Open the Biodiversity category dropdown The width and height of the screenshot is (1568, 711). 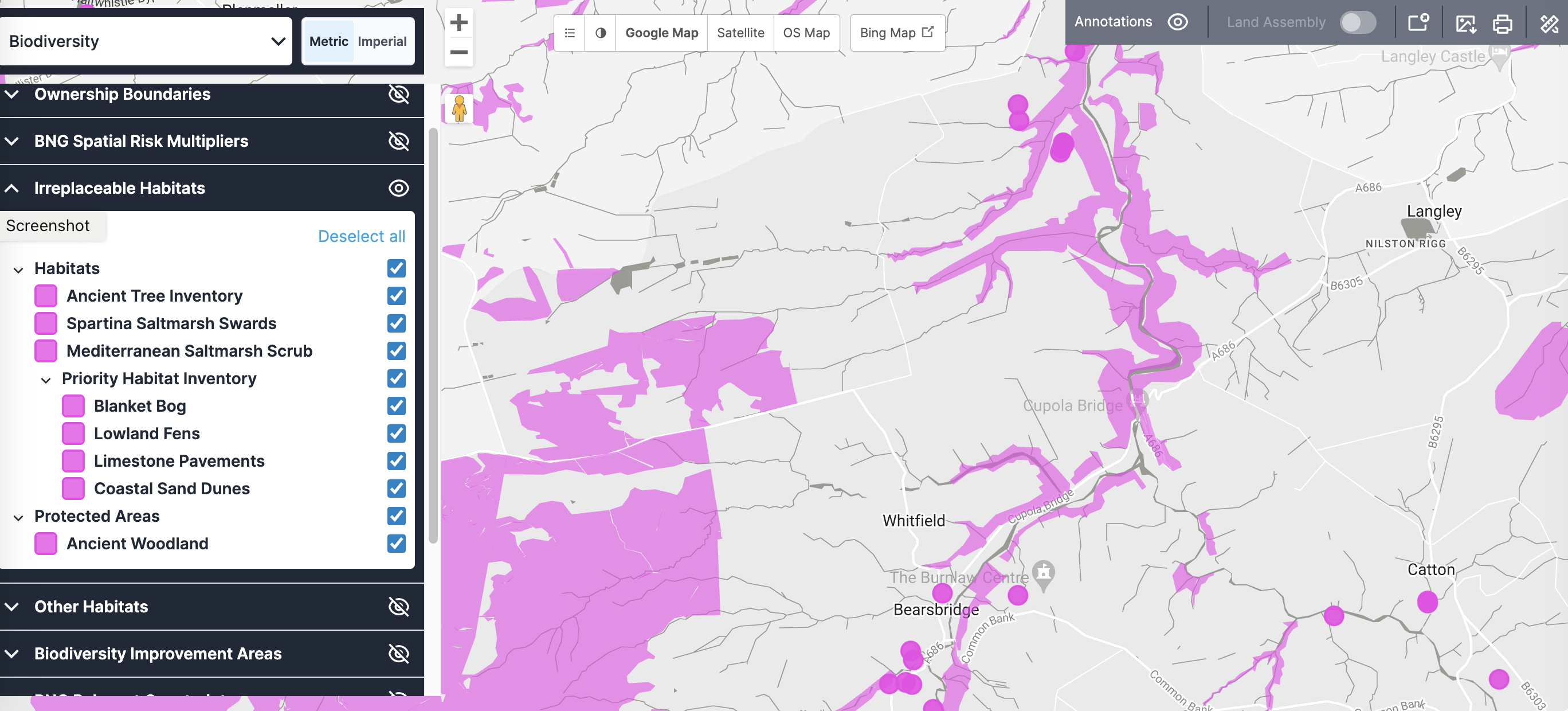[x=147, y=41]
